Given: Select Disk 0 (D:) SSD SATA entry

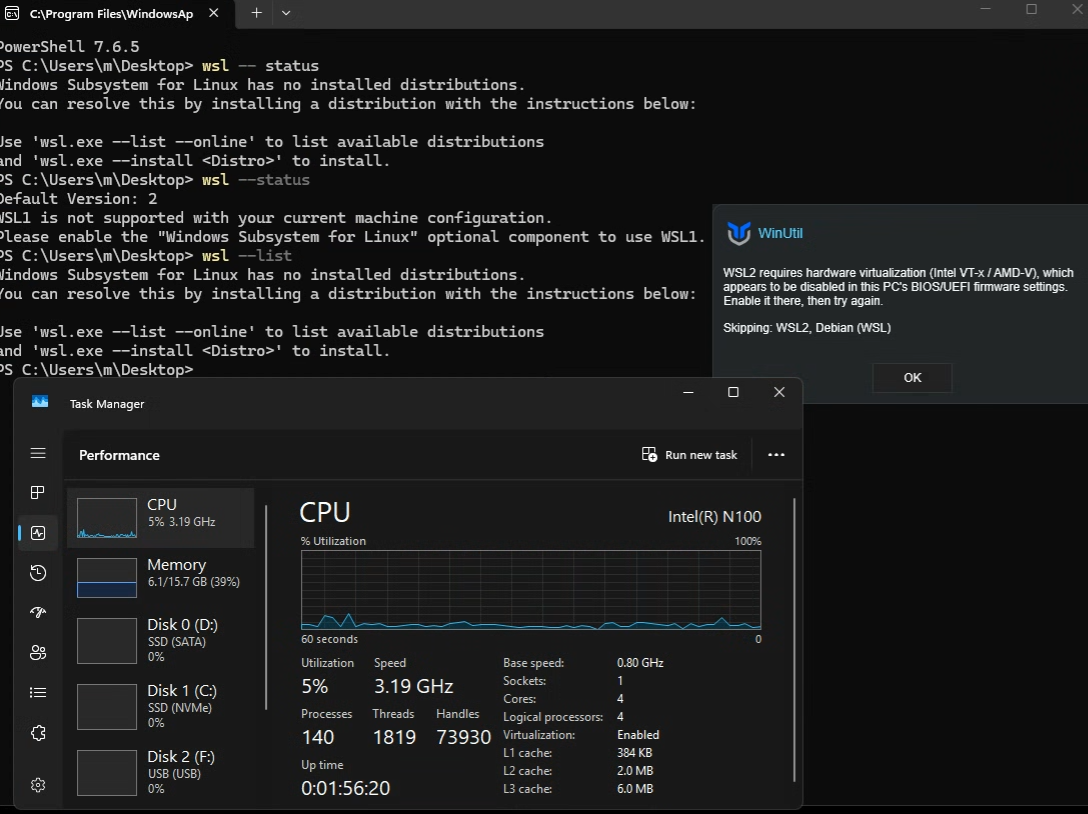Looking at the screenshot, I should coord(161,641).
